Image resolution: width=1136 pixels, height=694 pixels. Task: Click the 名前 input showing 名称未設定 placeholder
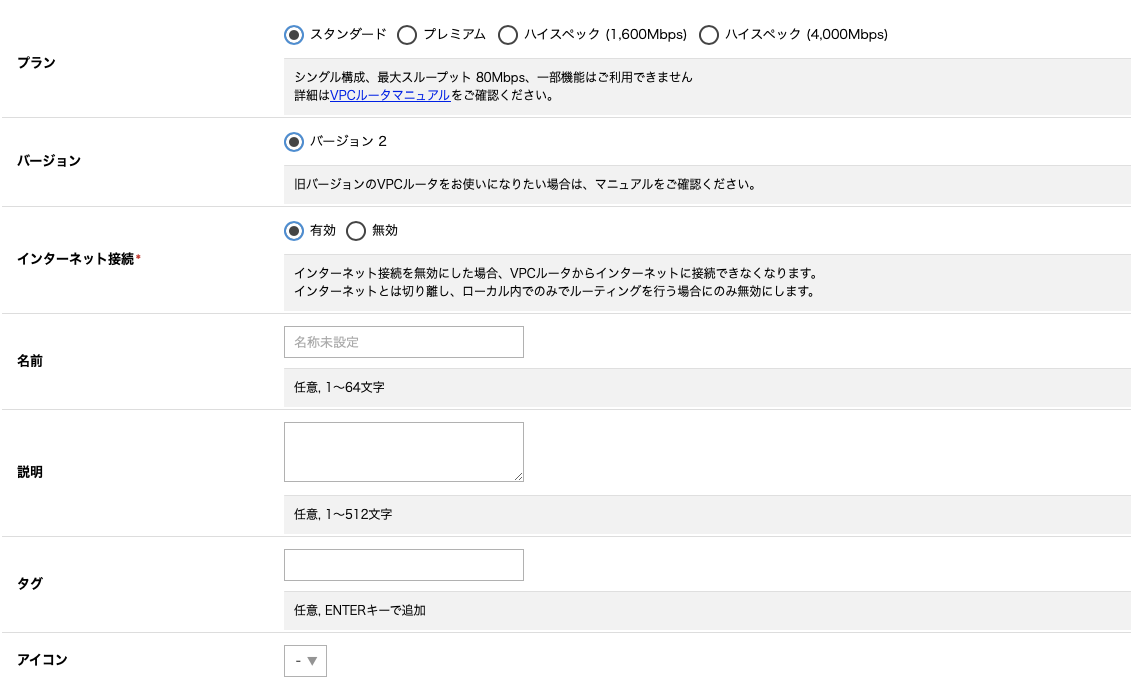point(404,342)
